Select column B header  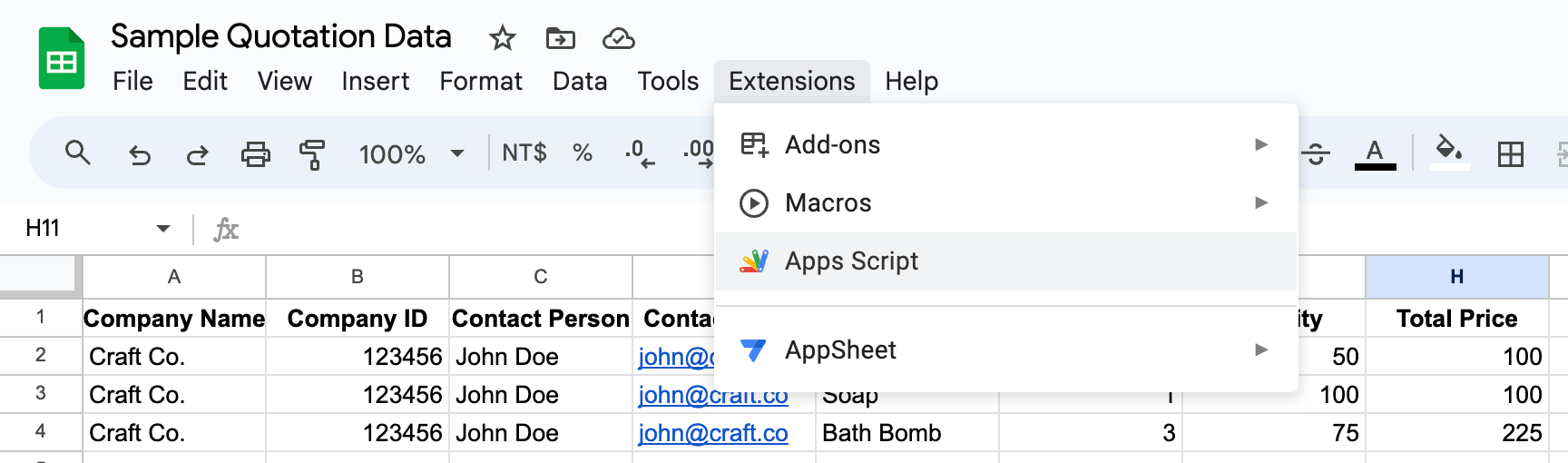[x=358, y=277]
